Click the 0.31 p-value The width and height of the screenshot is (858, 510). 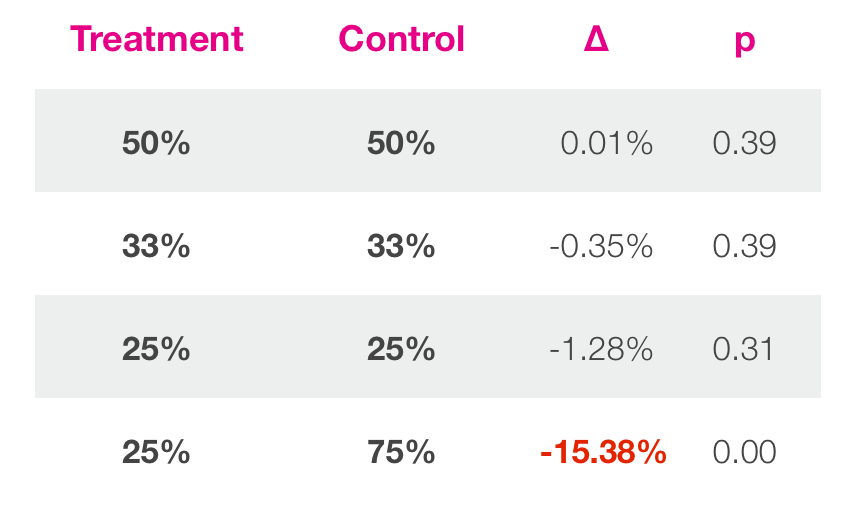743,349
